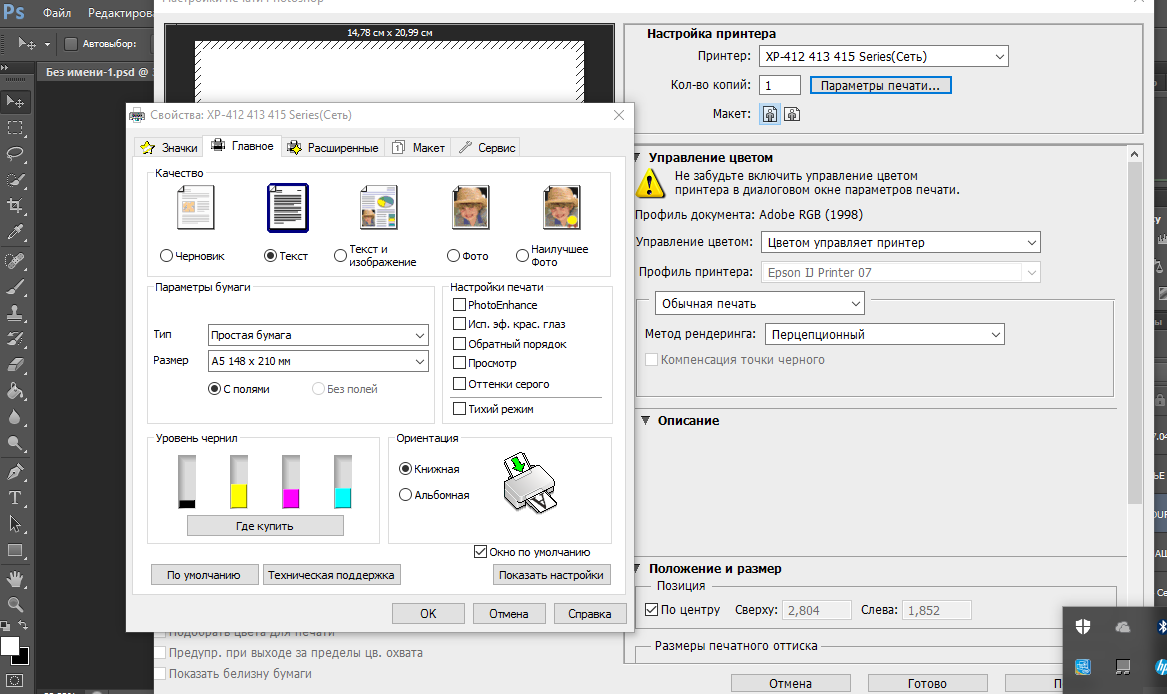1167x694 pixels.
Task: Select the Move tool in the toolbar
Action: pos(15,101)
